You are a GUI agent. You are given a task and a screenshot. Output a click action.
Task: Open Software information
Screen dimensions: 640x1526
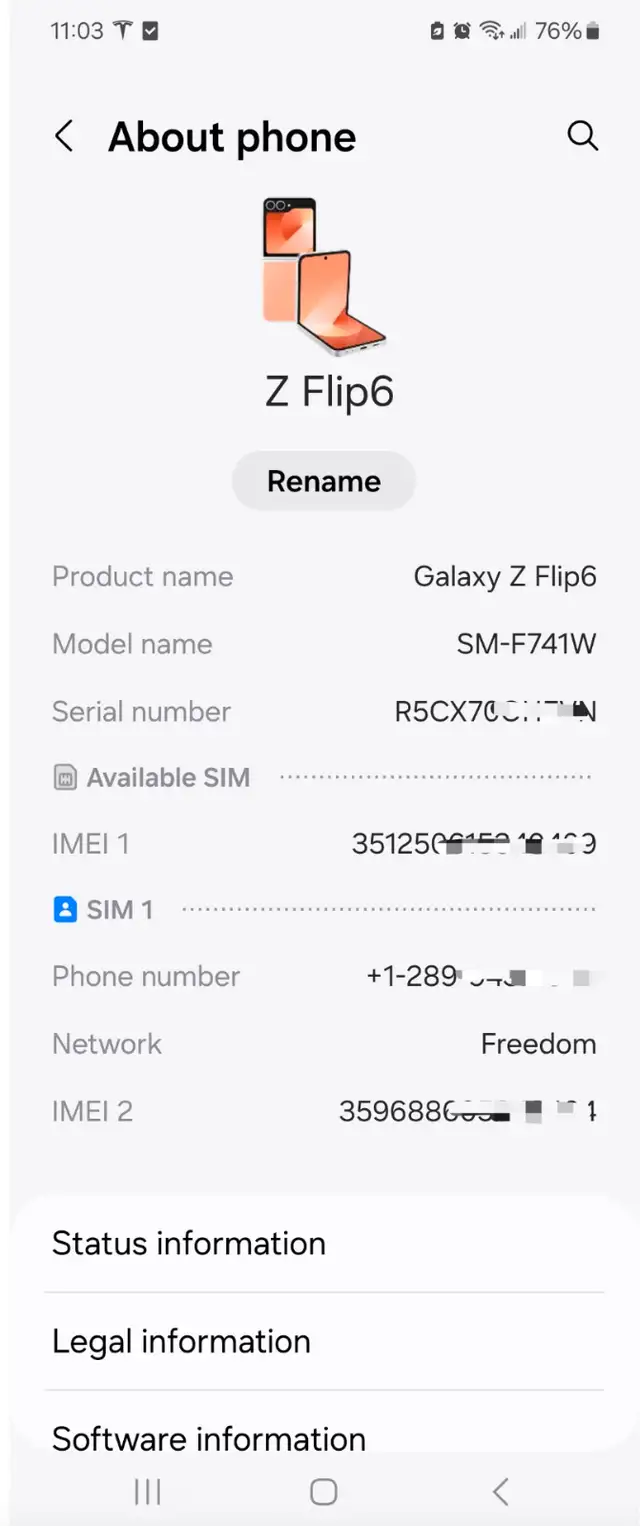point(209,1438)
